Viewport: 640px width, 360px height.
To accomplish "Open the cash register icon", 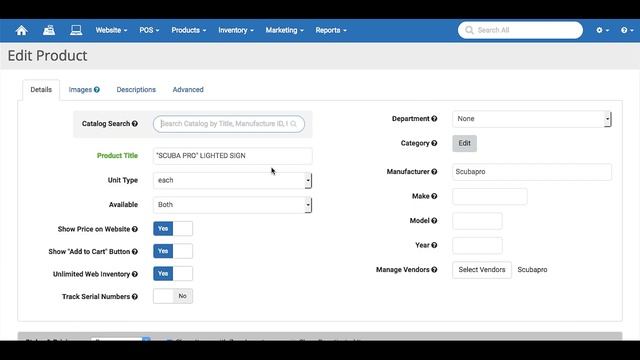I will (x=49, y=30).
